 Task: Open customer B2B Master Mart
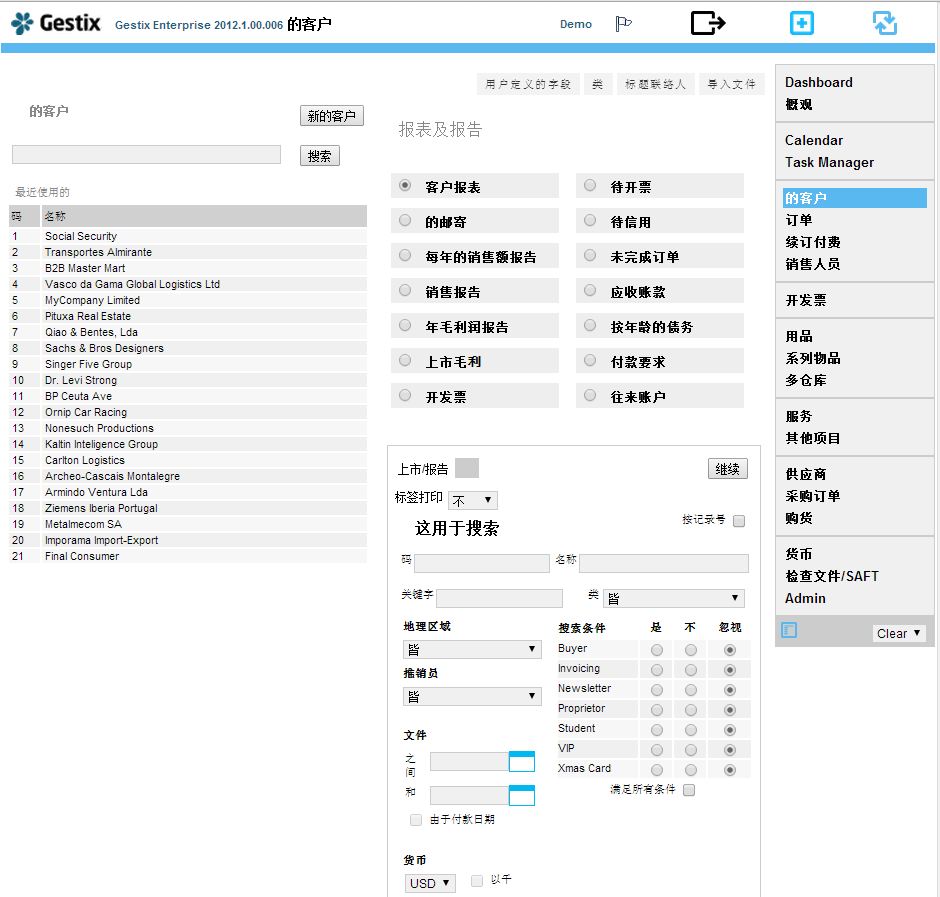point(85,268)
